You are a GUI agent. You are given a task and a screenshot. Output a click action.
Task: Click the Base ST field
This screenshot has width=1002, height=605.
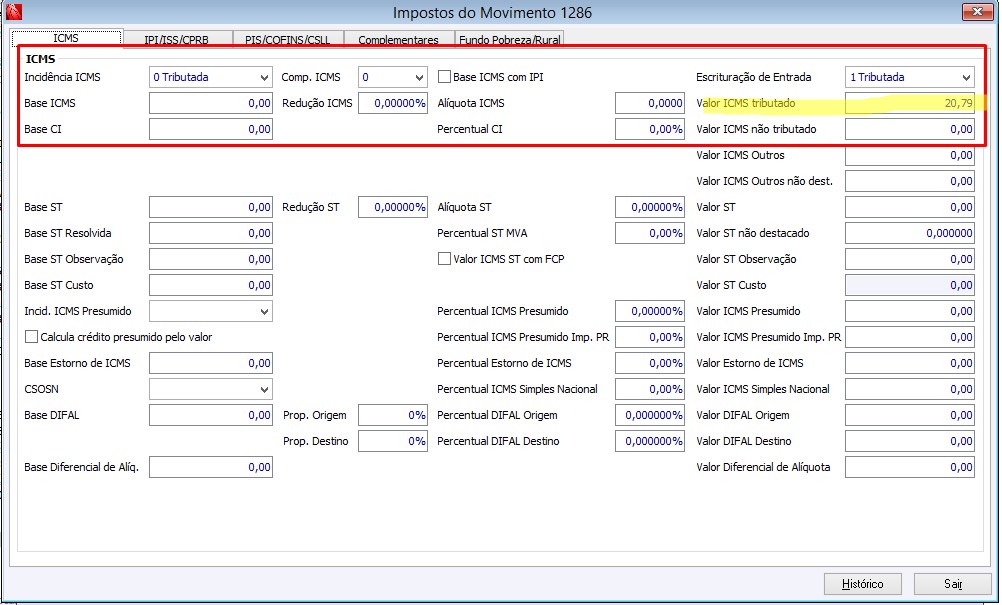pos(211,207)
